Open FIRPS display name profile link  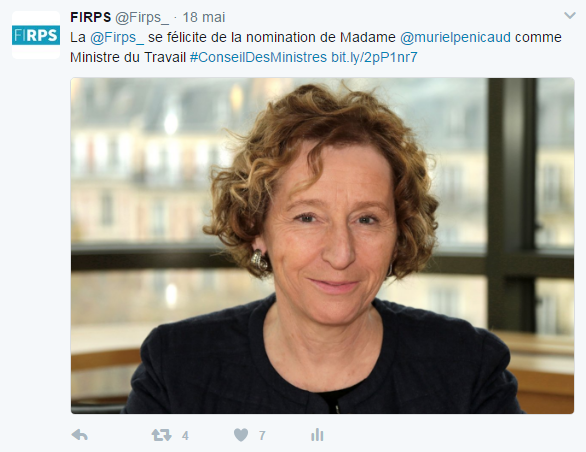91,17
